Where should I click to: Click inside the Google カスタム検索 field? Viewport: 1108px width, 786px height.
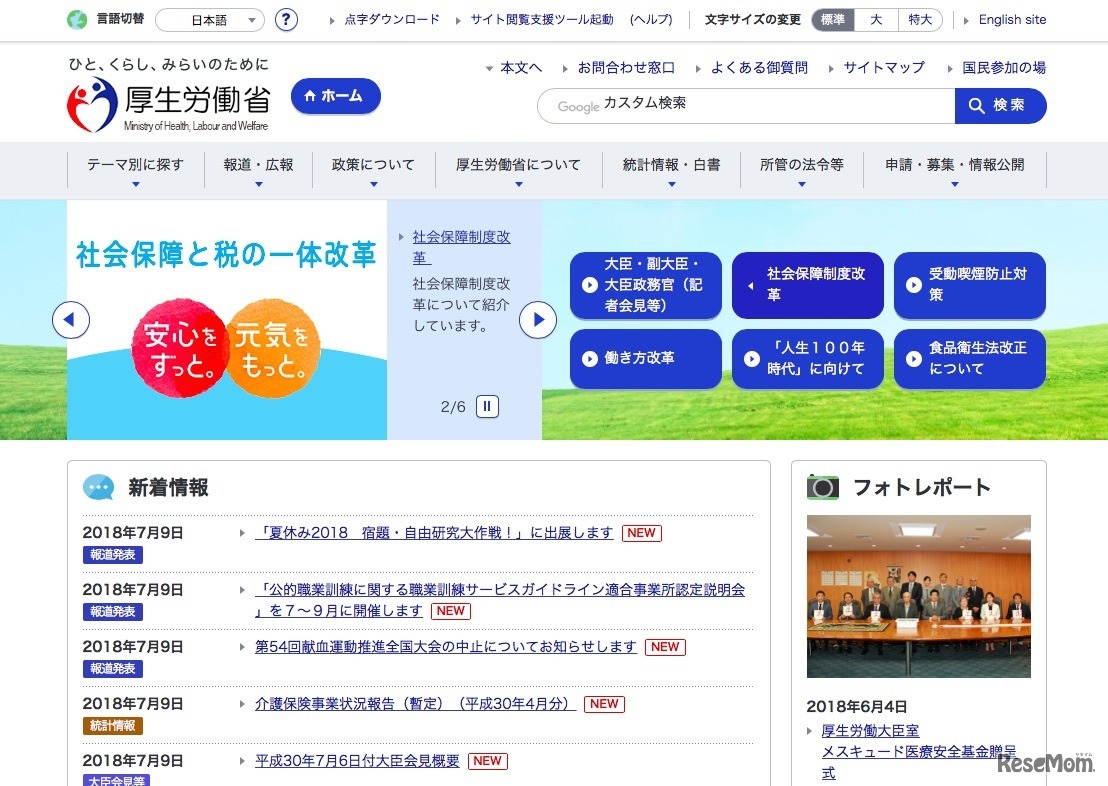(x=745, y=105)
